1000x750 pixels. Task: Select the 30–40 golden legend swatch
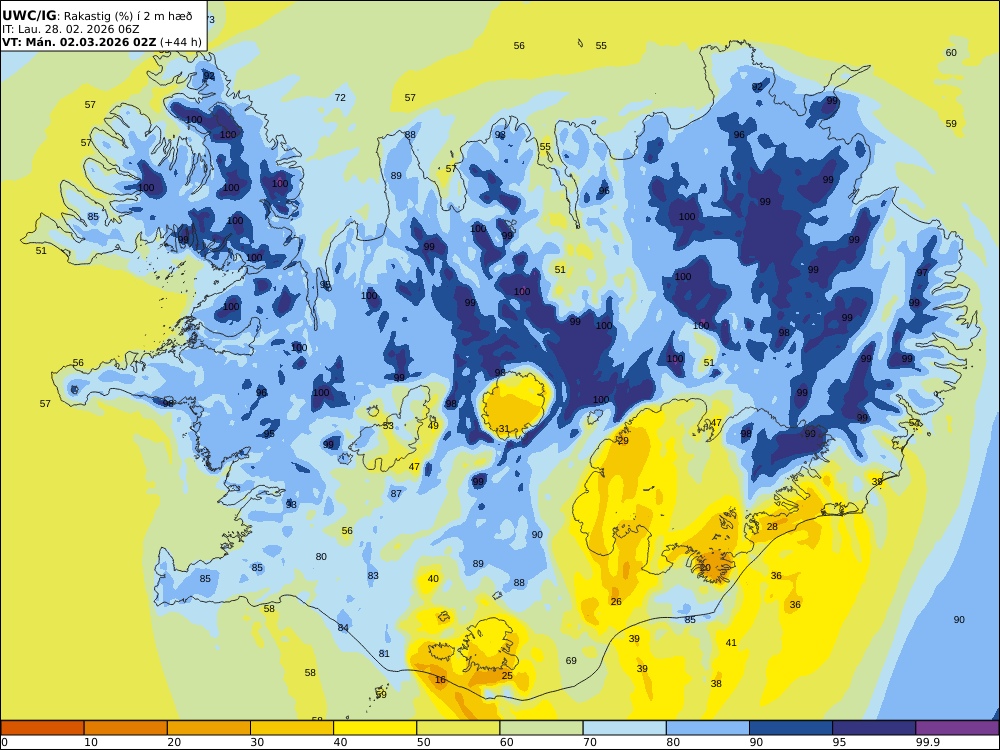pos(292,728)
